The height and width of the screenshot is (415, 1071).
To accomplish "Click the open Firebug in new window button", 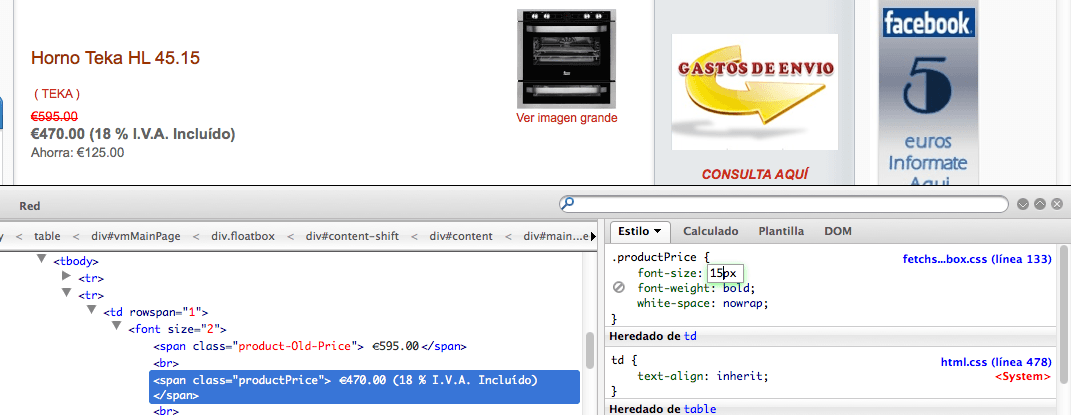I will click(x=1040, y=204).
